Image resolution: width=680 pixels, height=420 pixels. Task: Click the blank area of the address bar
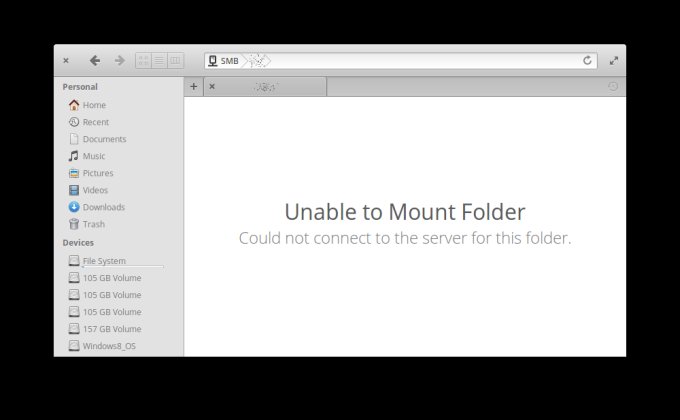(x=425, y=61)
